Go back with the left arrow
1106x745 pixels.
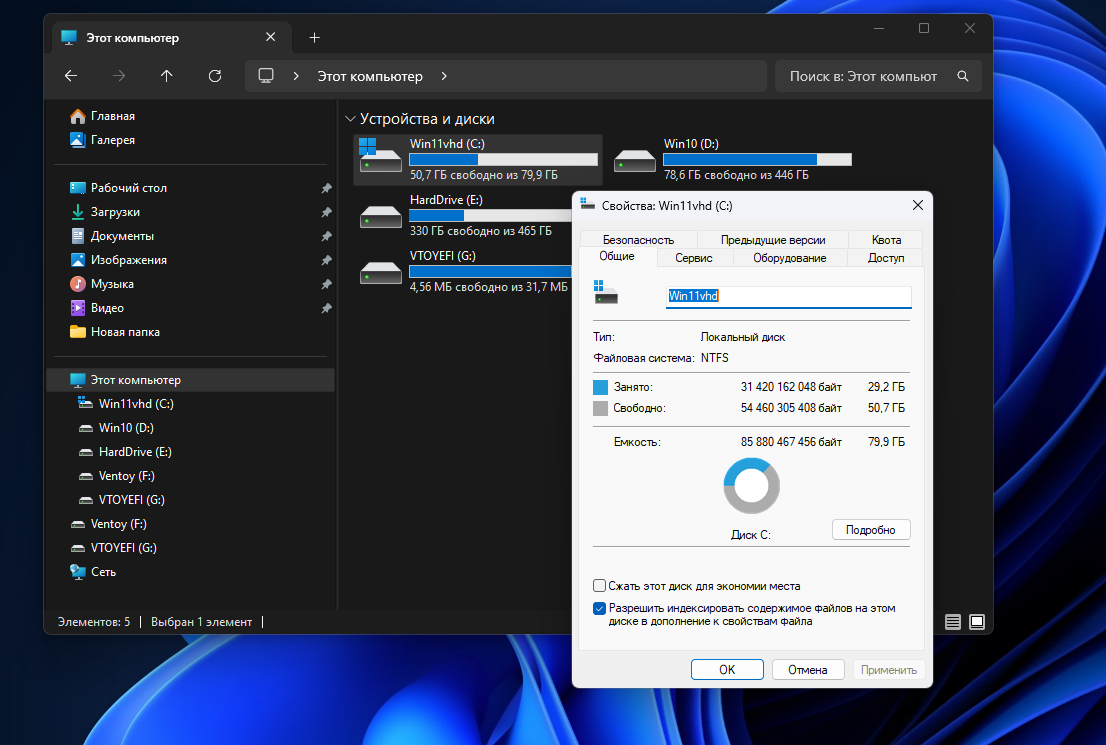point(71,75)
